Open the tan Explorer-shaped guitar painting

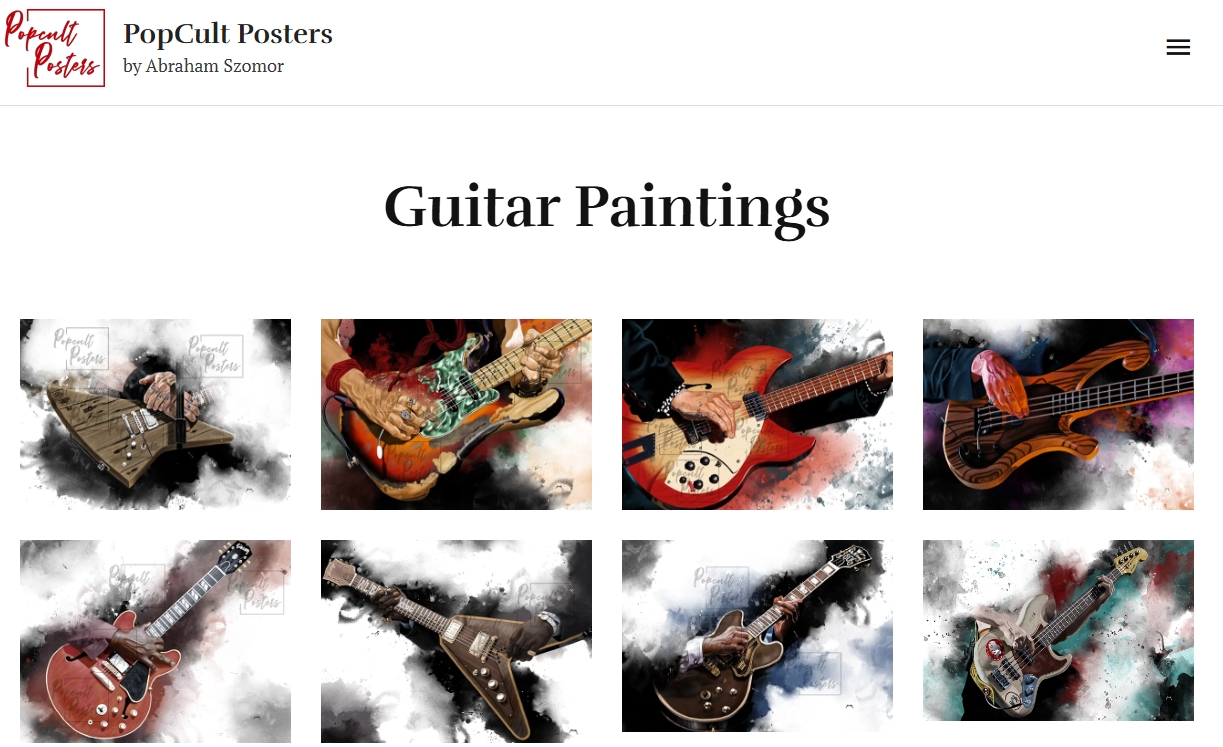click(x=155, y=414)
